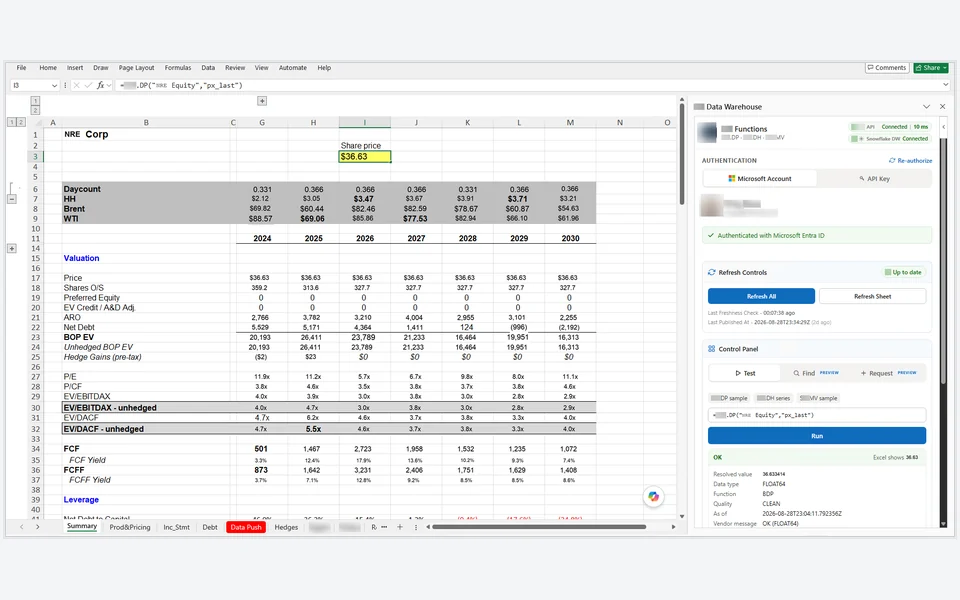
Task: Click the plus icon next to Request
Action: 863,373
